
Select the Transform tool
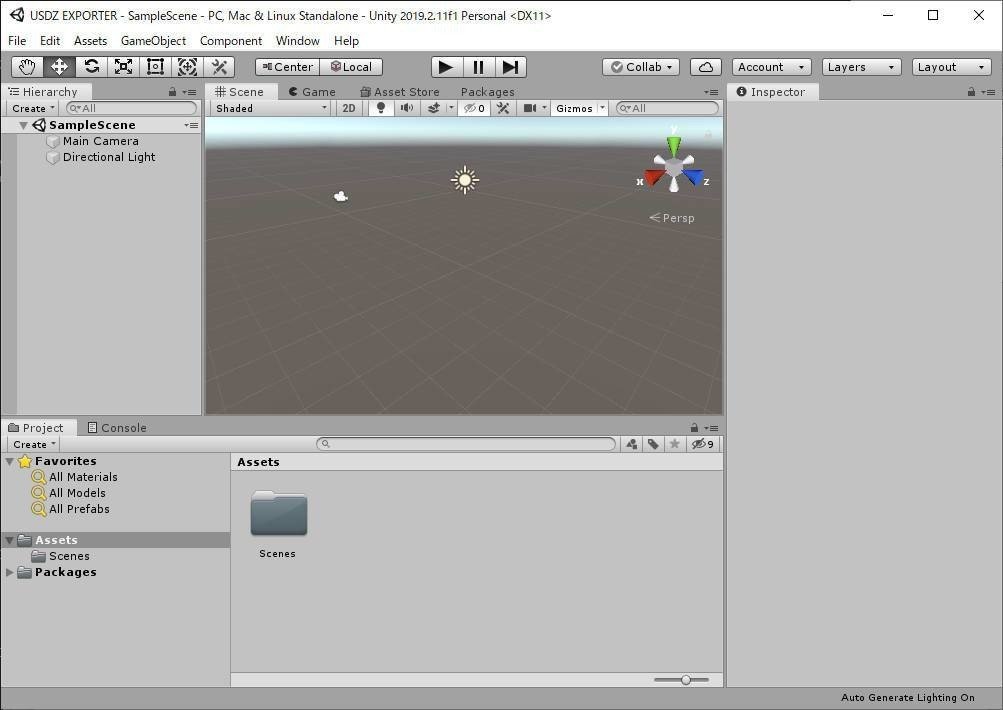187,67
